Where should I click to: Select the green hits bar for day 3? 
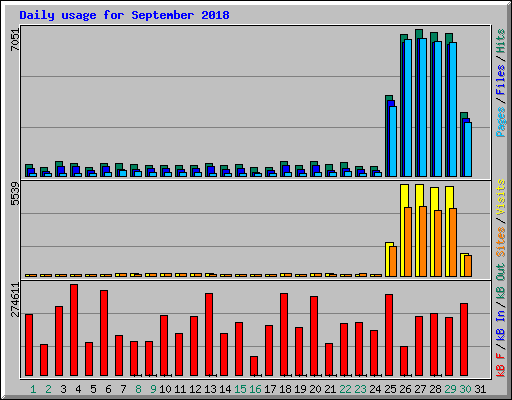pyautogui.click(x=57, y=169)
